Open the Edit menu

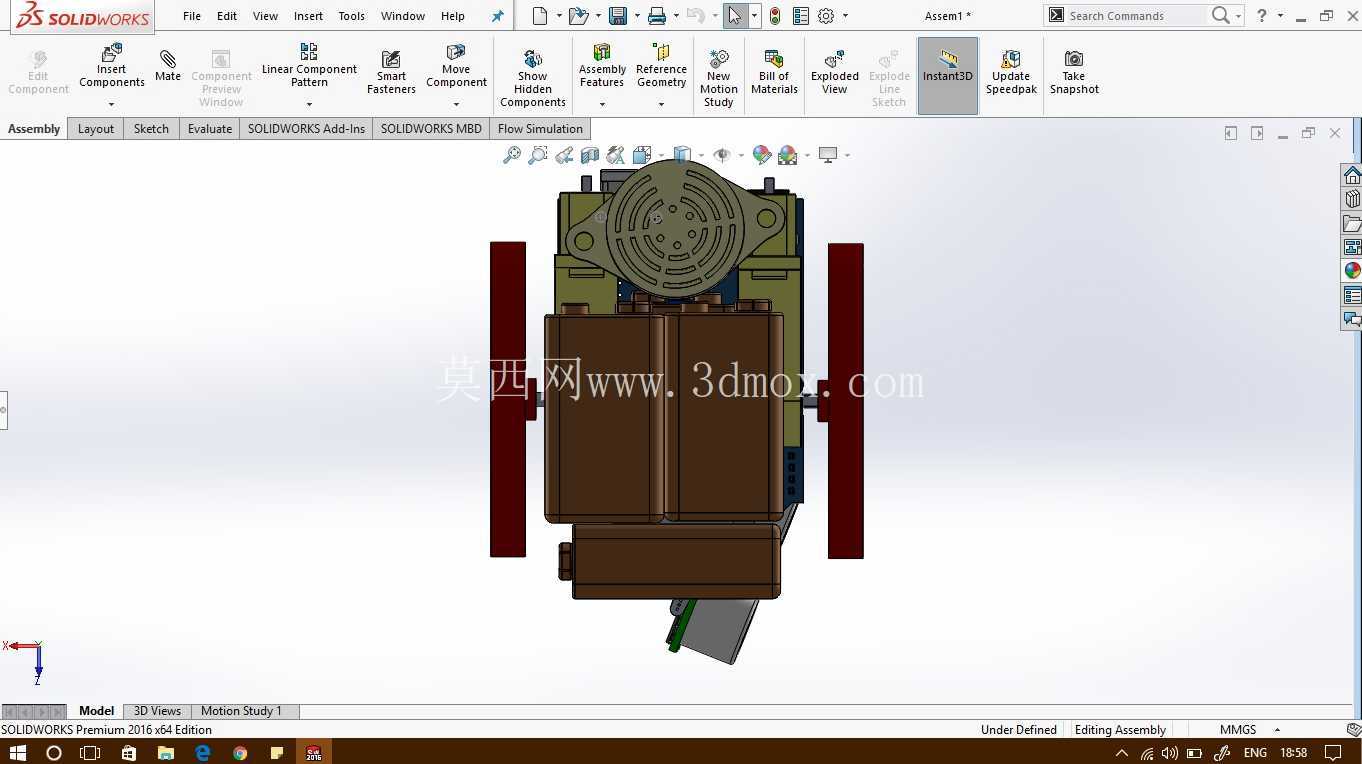click(227, 16)
